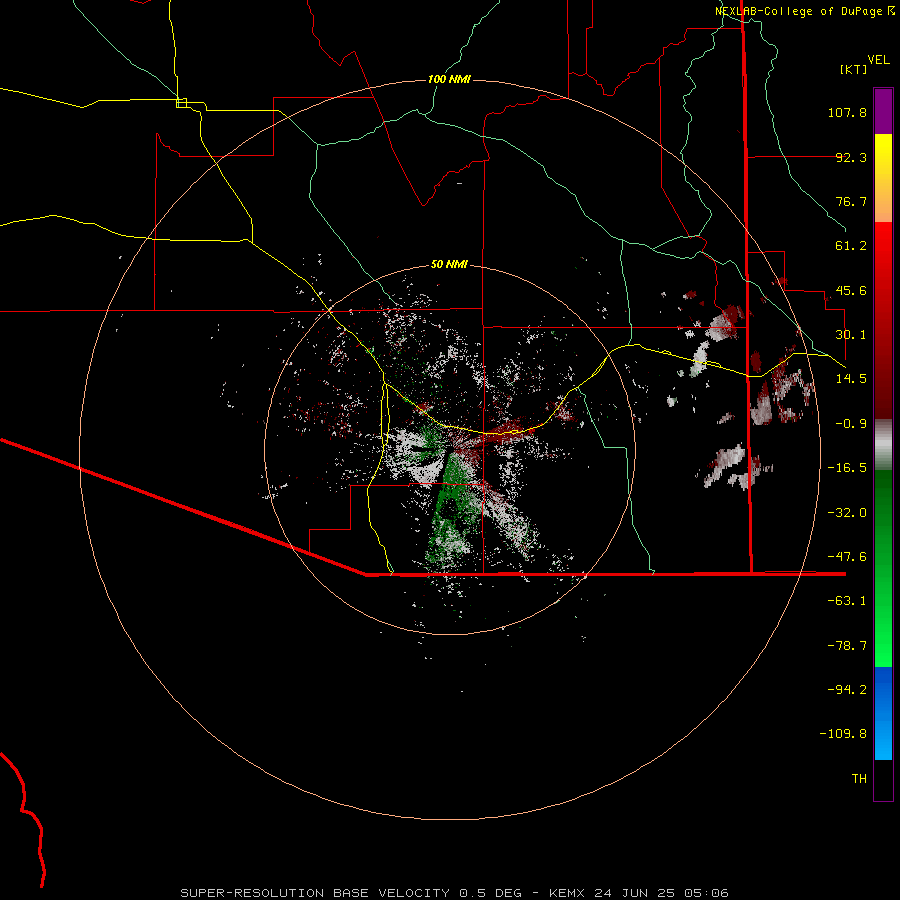
Task: Click the -78.7 velocity scale value
Action: pyautogui.click(x=847, y=646)
